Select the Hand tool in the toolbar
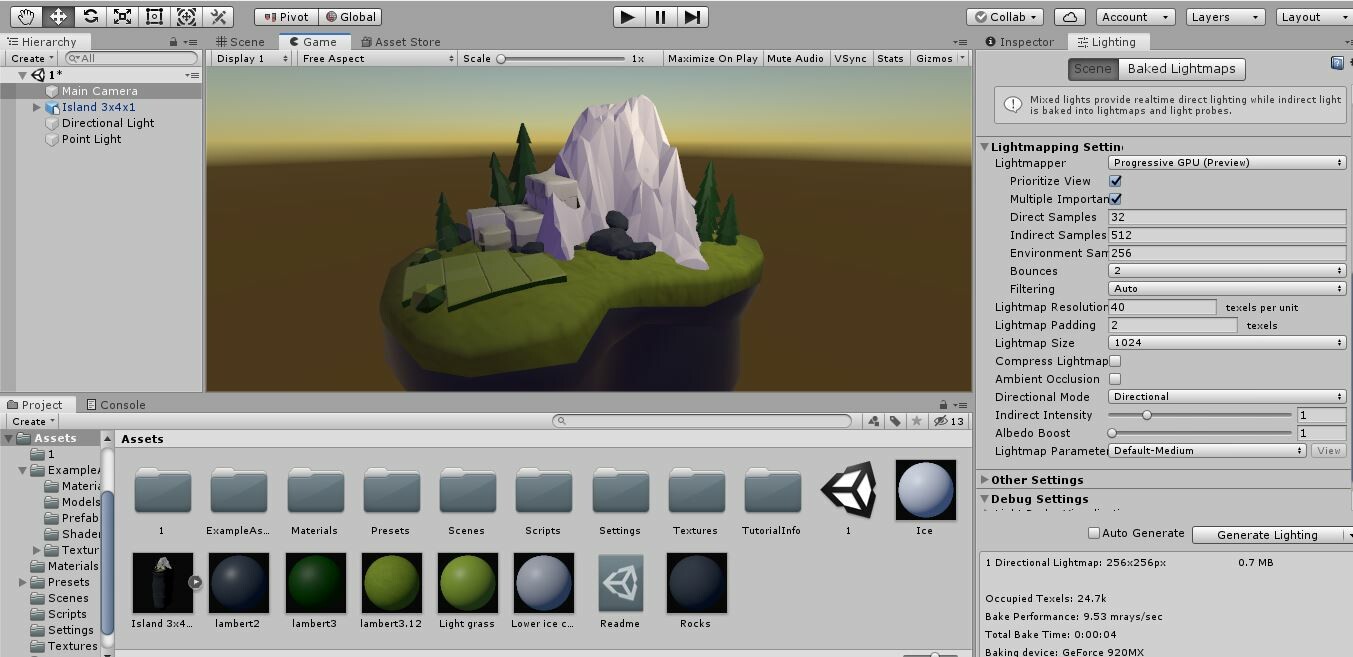This screenshot has width=1353, height=657. click(x=25, y=15)
